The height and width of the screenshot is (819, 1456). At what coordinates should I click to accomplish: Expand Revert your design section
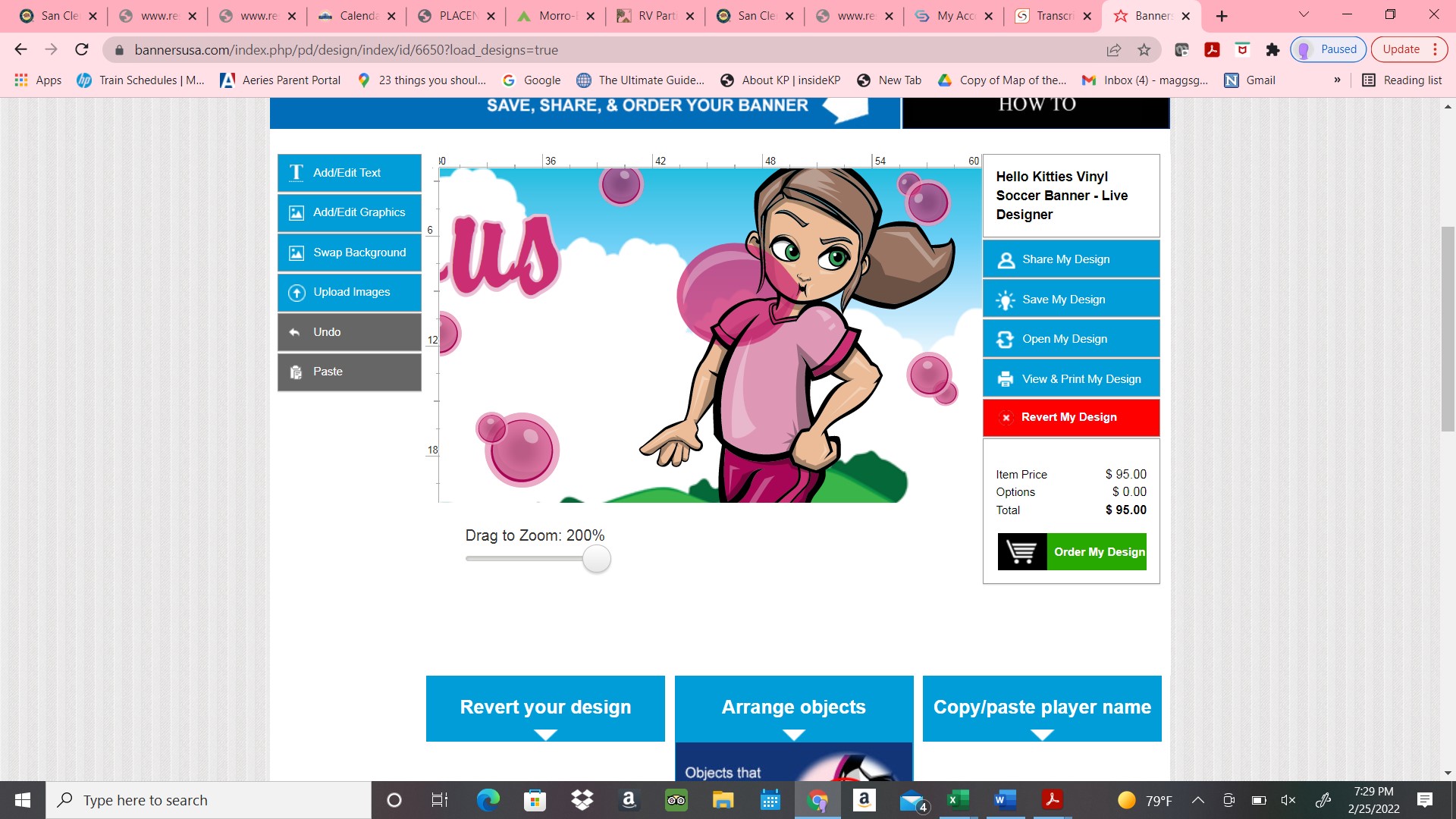tap(545, 708)
